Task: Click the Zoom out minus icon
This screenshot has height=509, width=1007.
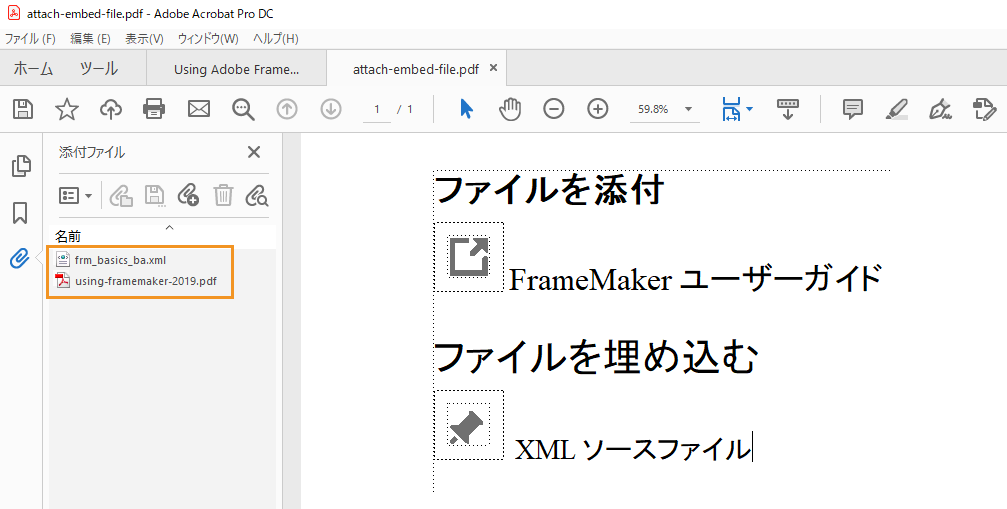Action: point(554,109)
